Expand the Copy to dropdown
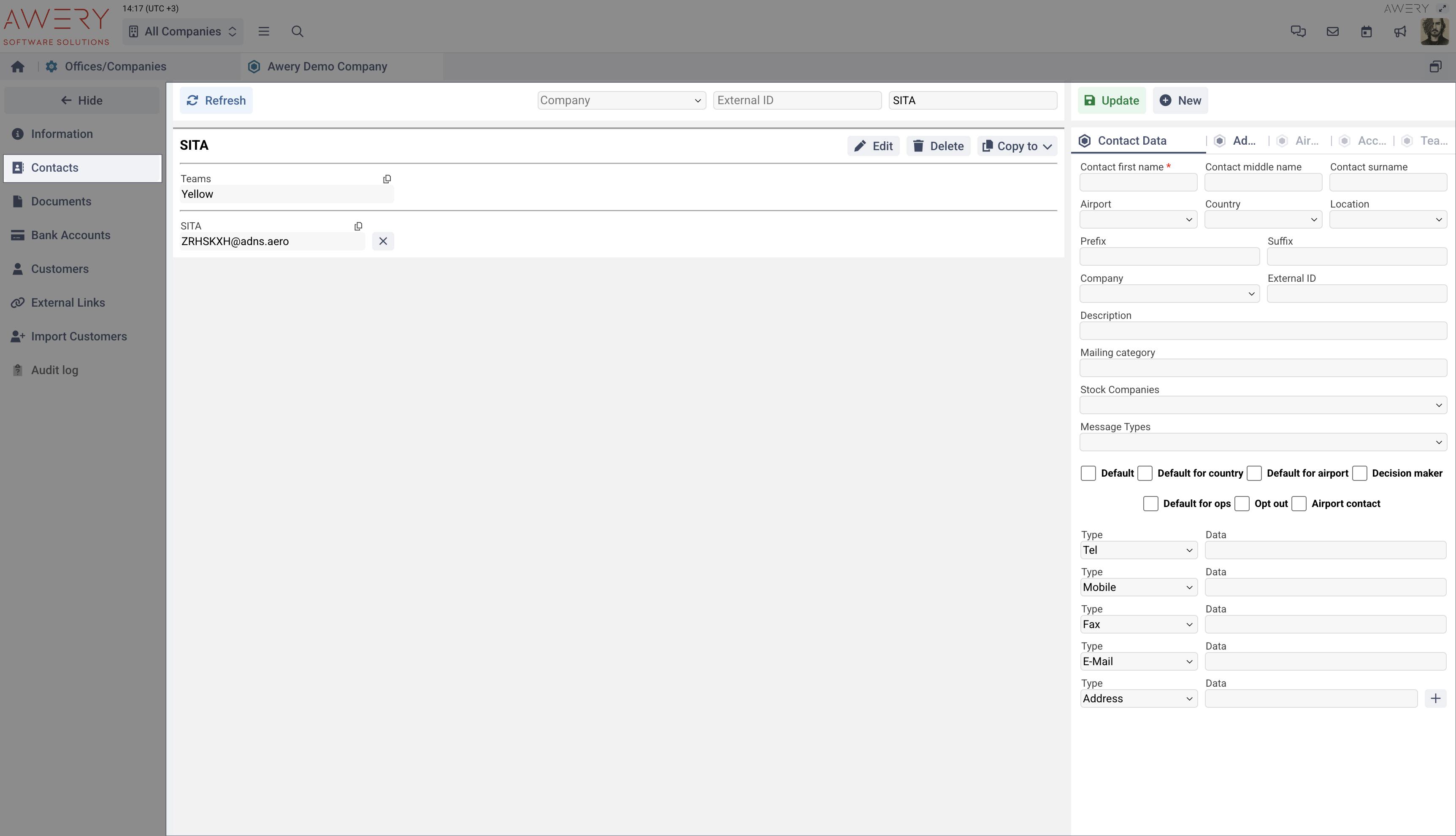The image size is (1456, 836). click(1017, 146)
